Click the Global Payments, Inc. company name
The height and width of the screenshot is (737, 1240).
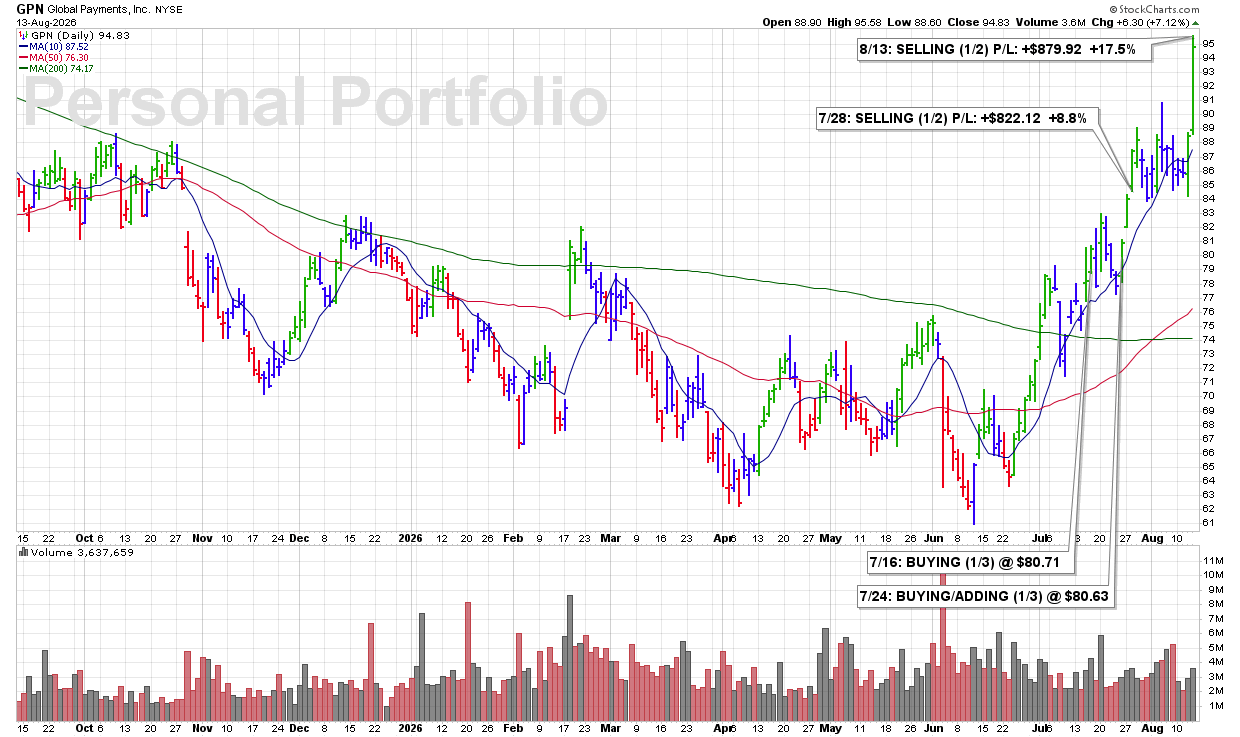point(99,8)
